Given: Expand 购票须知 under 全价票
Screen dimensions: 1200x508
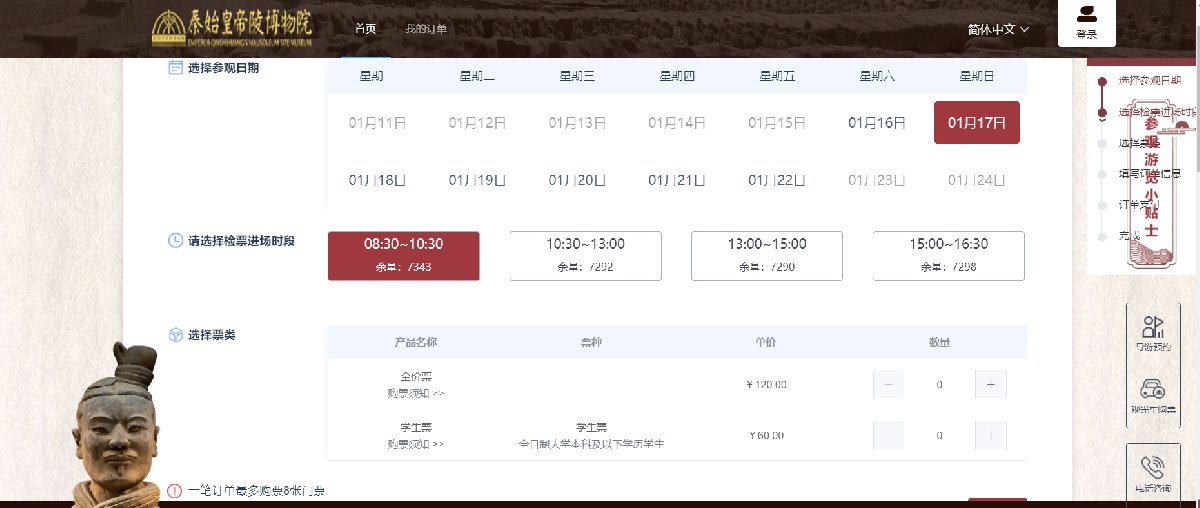Looking at the screenshot, I should pos(416,393).
